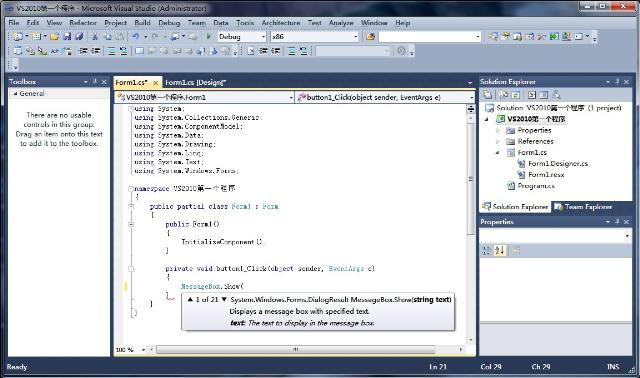The width and height of the screenshot is (640, 378).
Task: Collapse the Form1.cs node in Solution Explorer
Action: 498,152
